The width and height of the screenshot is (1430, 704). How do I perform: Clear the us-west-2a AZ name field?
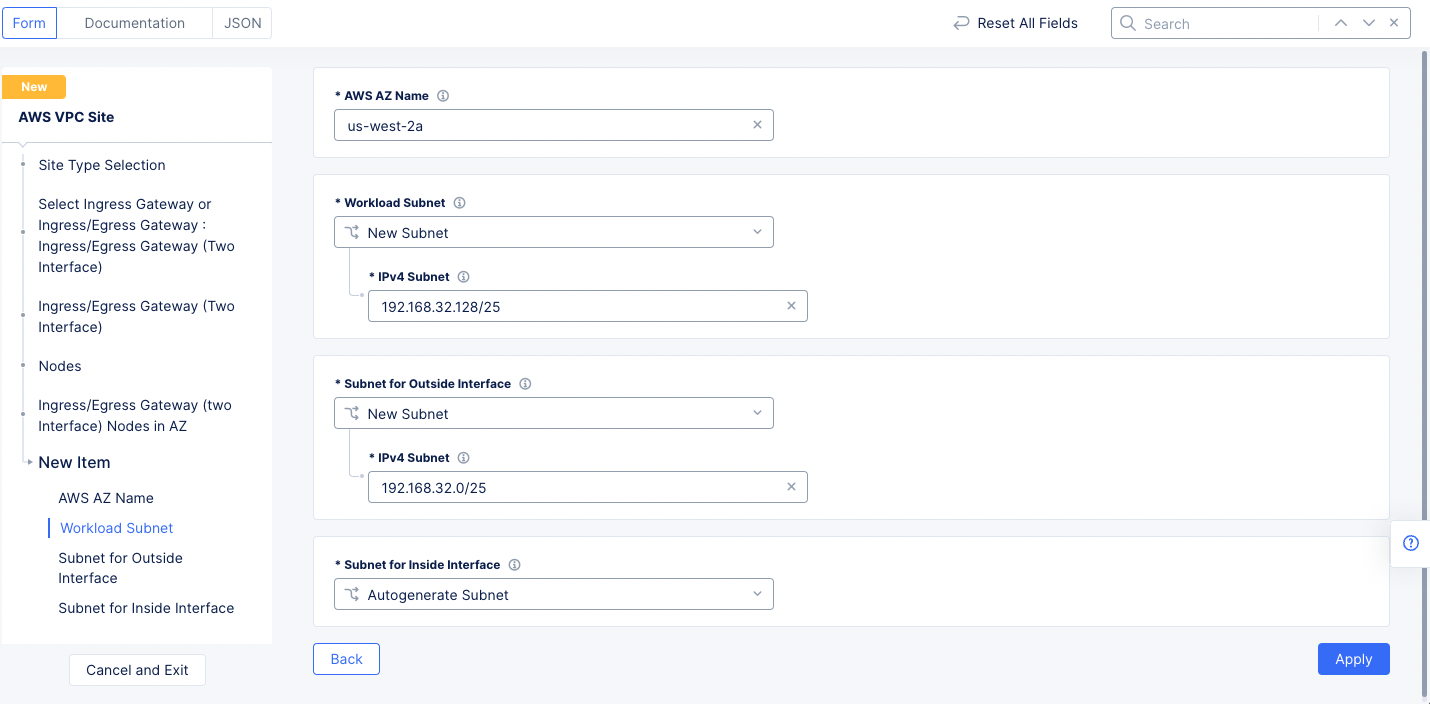pos(757,125)
